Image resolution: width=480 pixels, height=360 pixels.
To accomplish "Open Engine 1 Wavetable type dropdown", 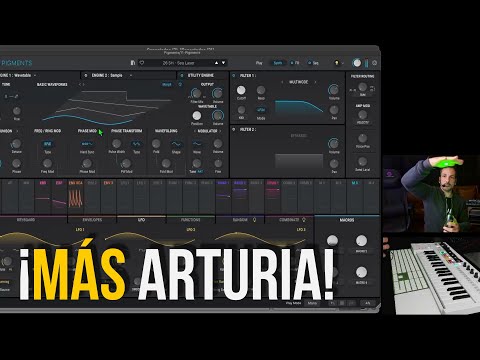I will click(x=35, y=76).
